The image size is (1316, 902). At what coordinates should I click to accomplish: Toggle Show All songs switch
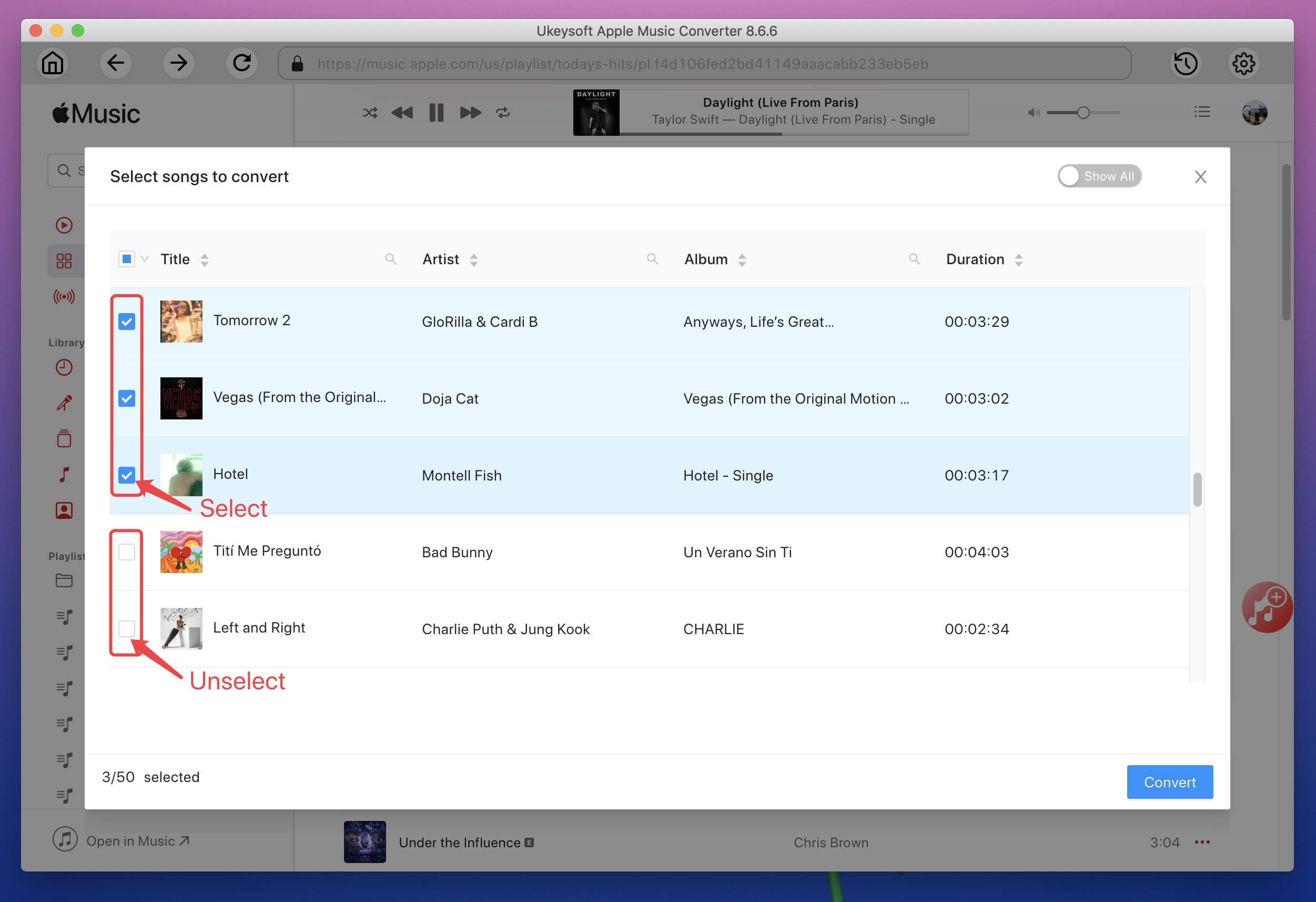click(x=1098, y=175)
